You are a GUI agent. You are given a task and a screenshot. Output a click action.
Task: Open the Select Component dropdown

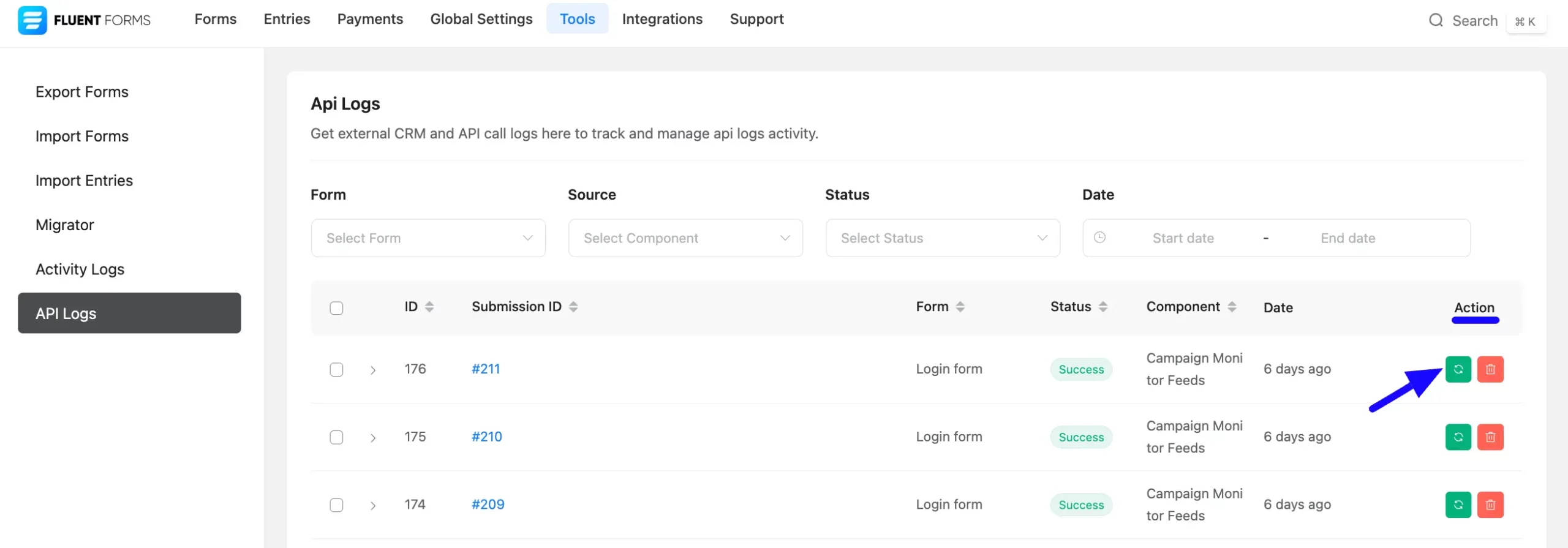685,238
